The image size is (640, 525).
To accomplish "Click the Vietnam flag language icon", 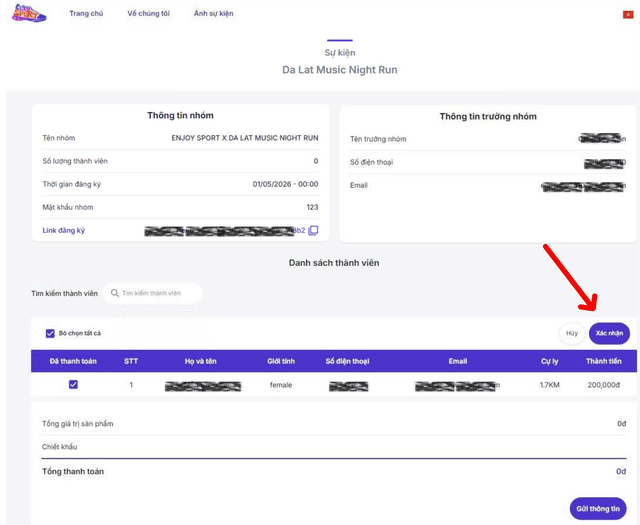I will click(628, 14).
